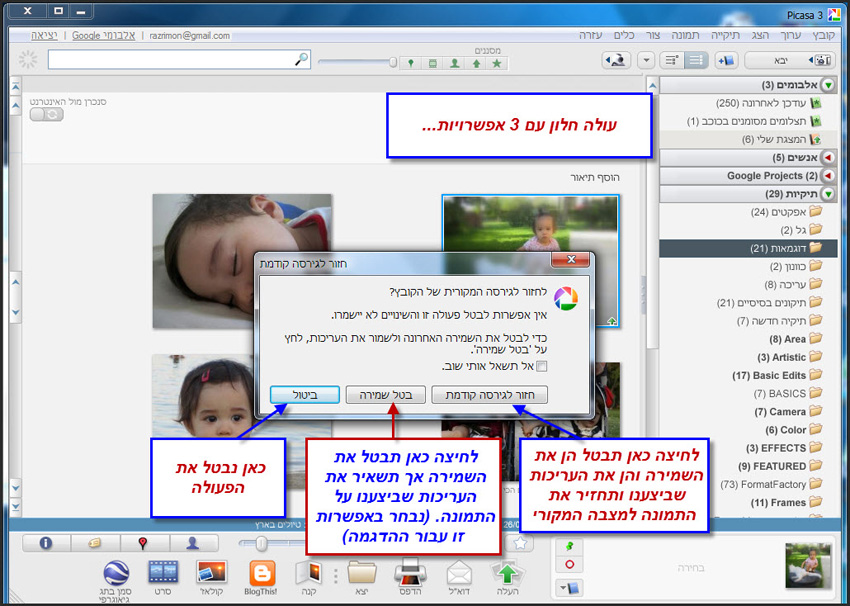Filter by starred photos star icon
Viewport: 850px width, 606px height.
click(x=497, y=63)
